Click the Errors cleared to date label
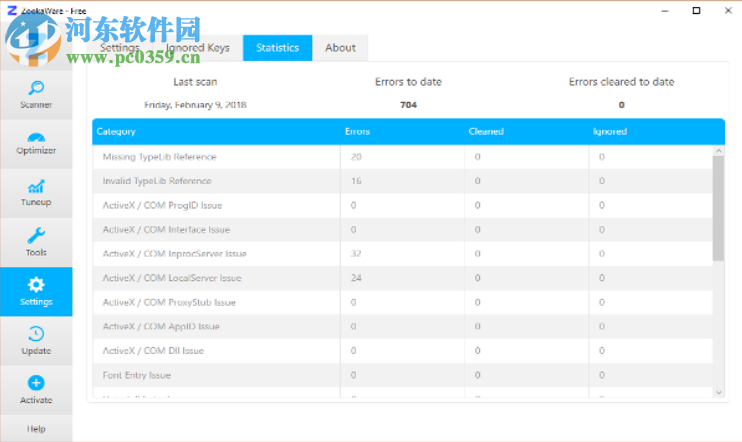Screen dimensions: 742x442 click(621, 82)
